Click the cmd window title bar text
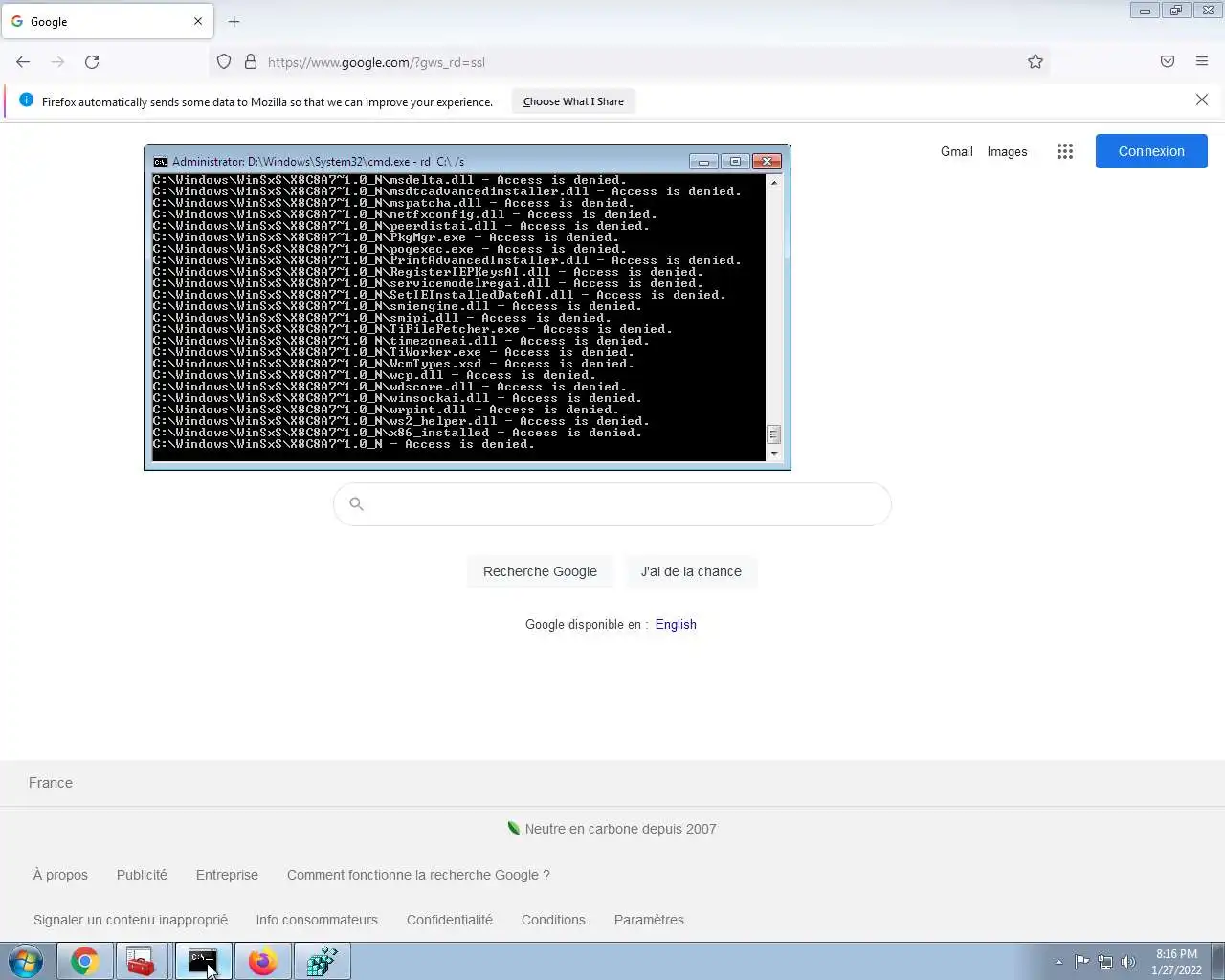 (319, 162)
